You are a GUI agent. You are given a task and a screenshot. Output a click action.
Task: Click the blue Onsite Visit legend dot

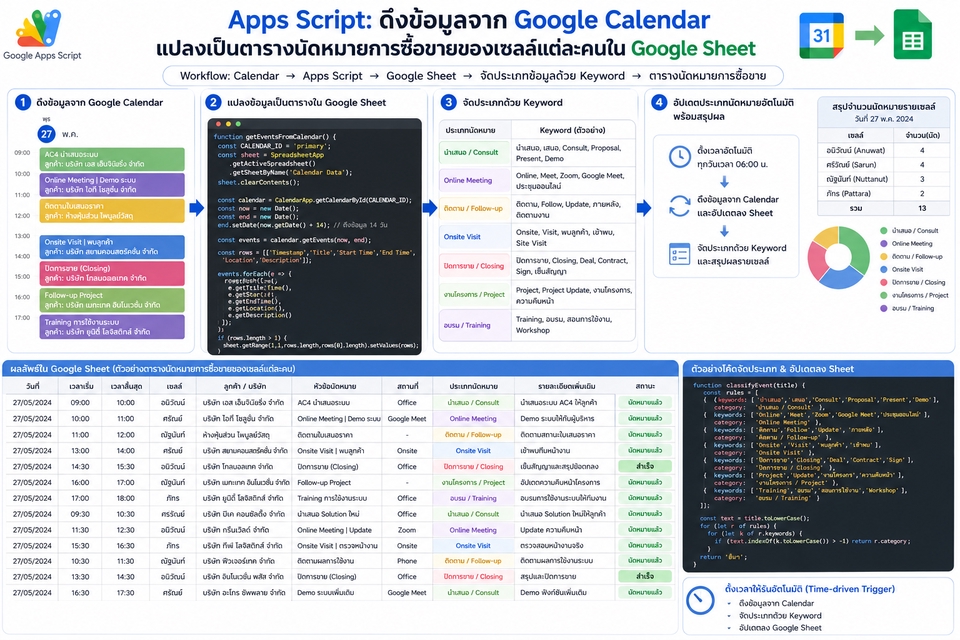coord(883,269)
